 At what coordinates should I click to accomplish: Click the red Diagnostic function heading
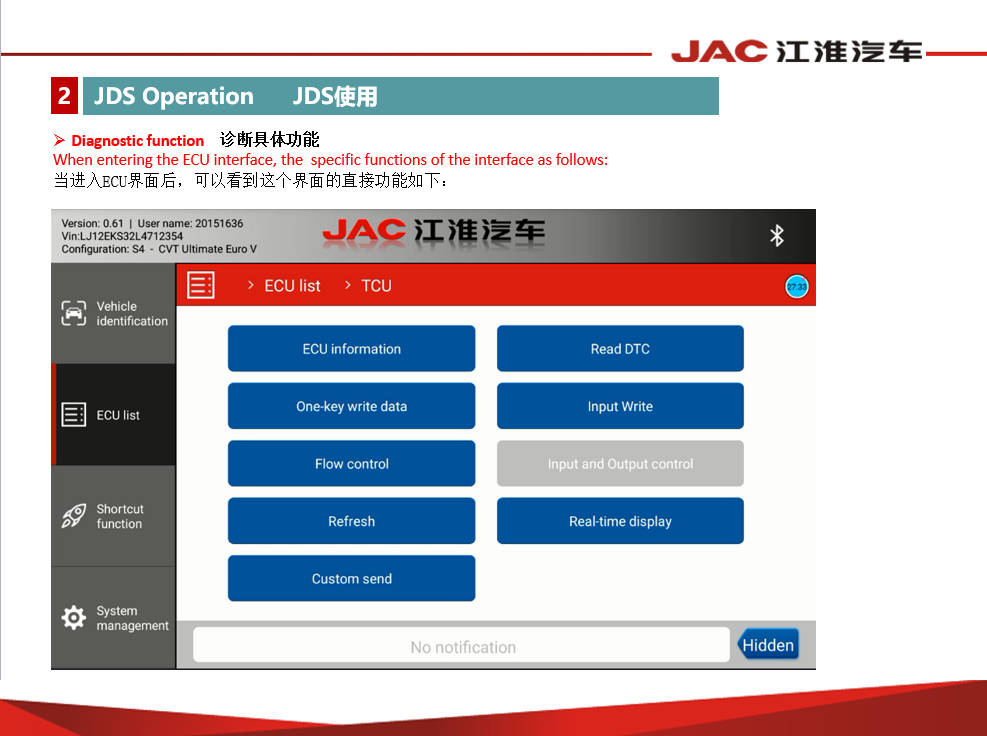click(138, 140)
